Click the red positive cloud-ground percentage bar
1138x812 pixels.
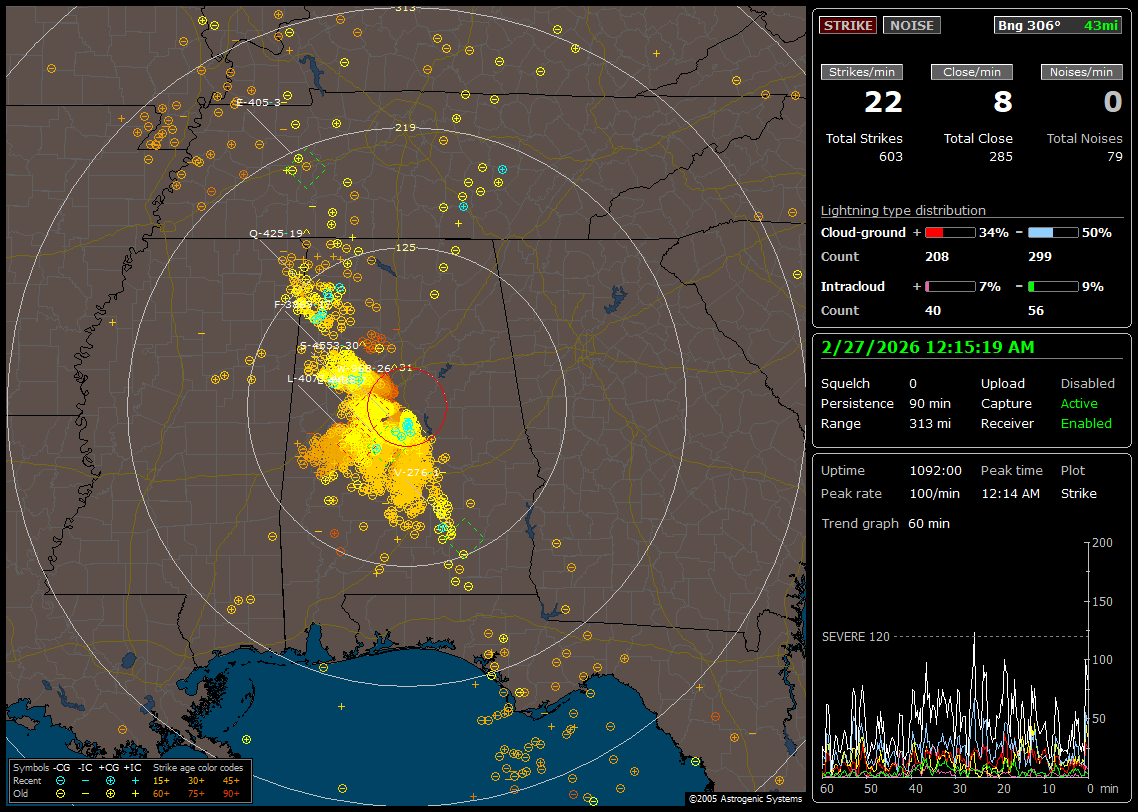point(949,232)
